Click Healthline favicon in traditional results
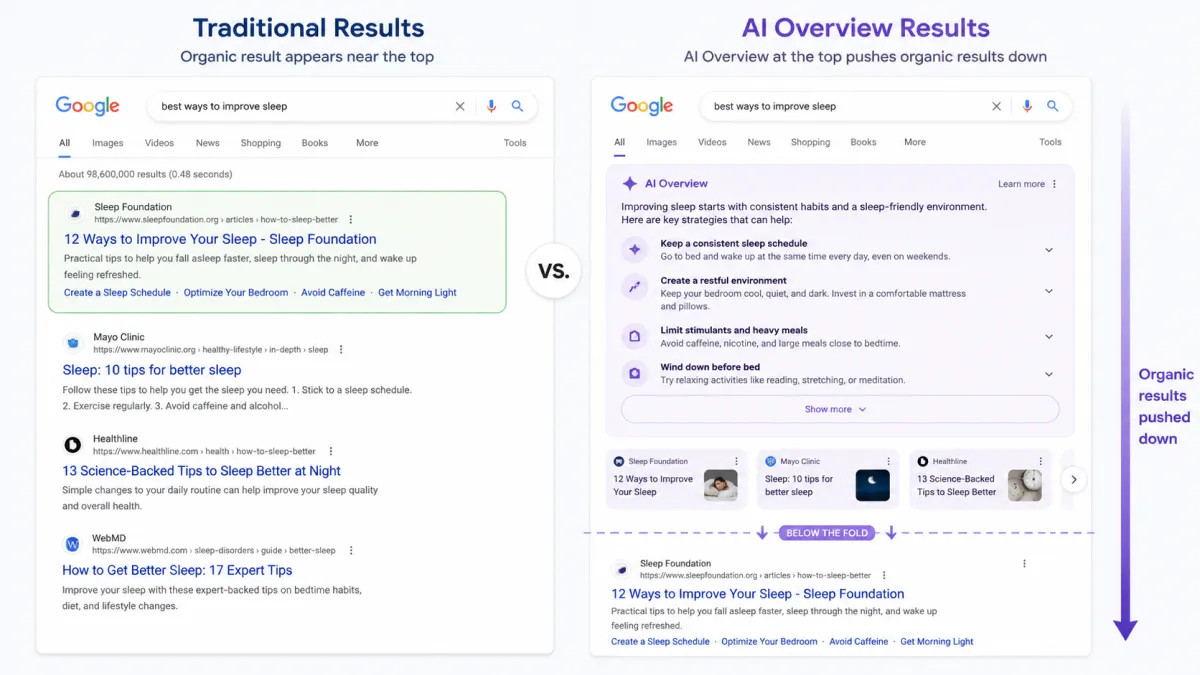The image size is (1200, 675). (x=73, y=445)
